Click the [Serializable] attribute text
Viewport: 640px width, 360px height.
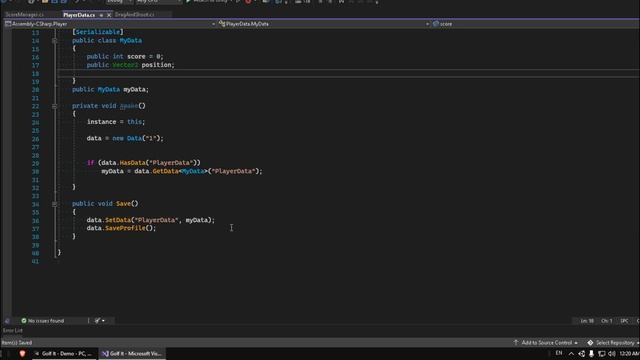pos(98,32)
